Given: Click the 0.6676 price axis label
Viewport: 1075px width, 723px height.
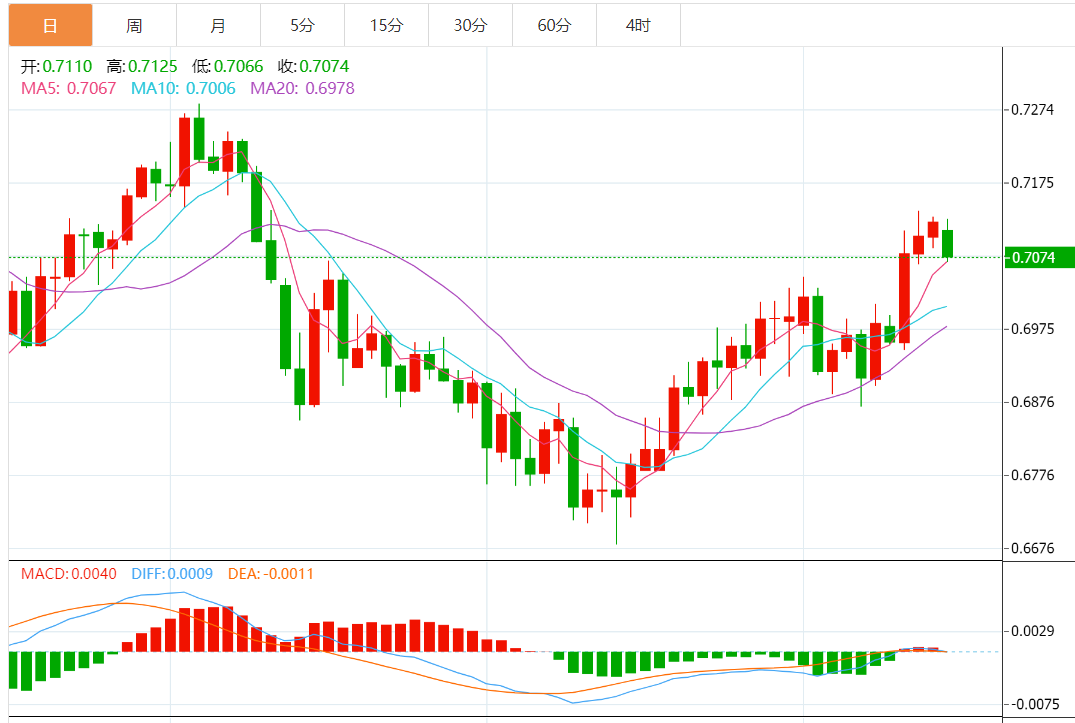Looking at the screenshot, I should click(1032, 548).
